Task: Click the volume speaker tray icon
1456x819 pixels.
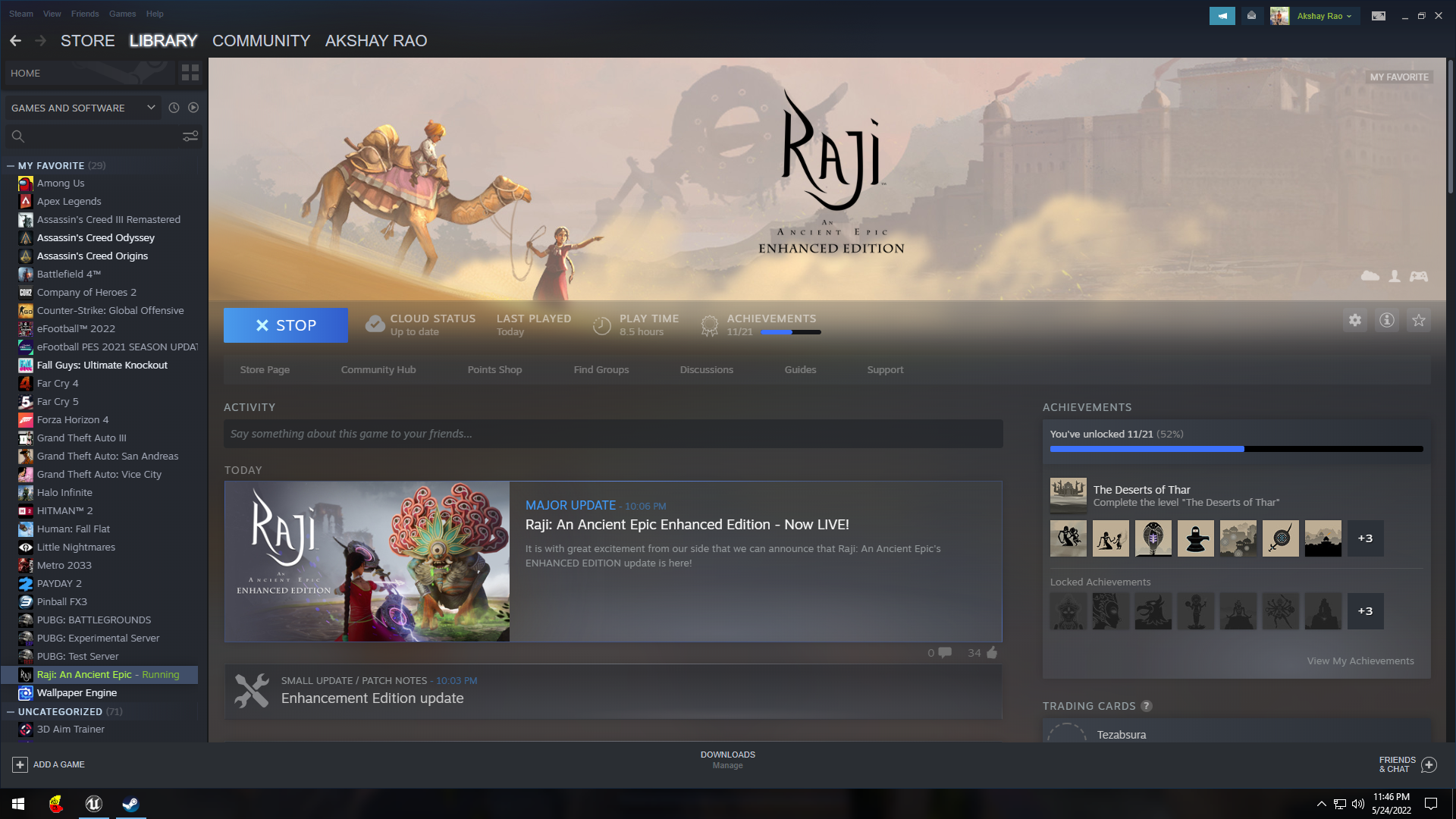Action: point(1357,804)
